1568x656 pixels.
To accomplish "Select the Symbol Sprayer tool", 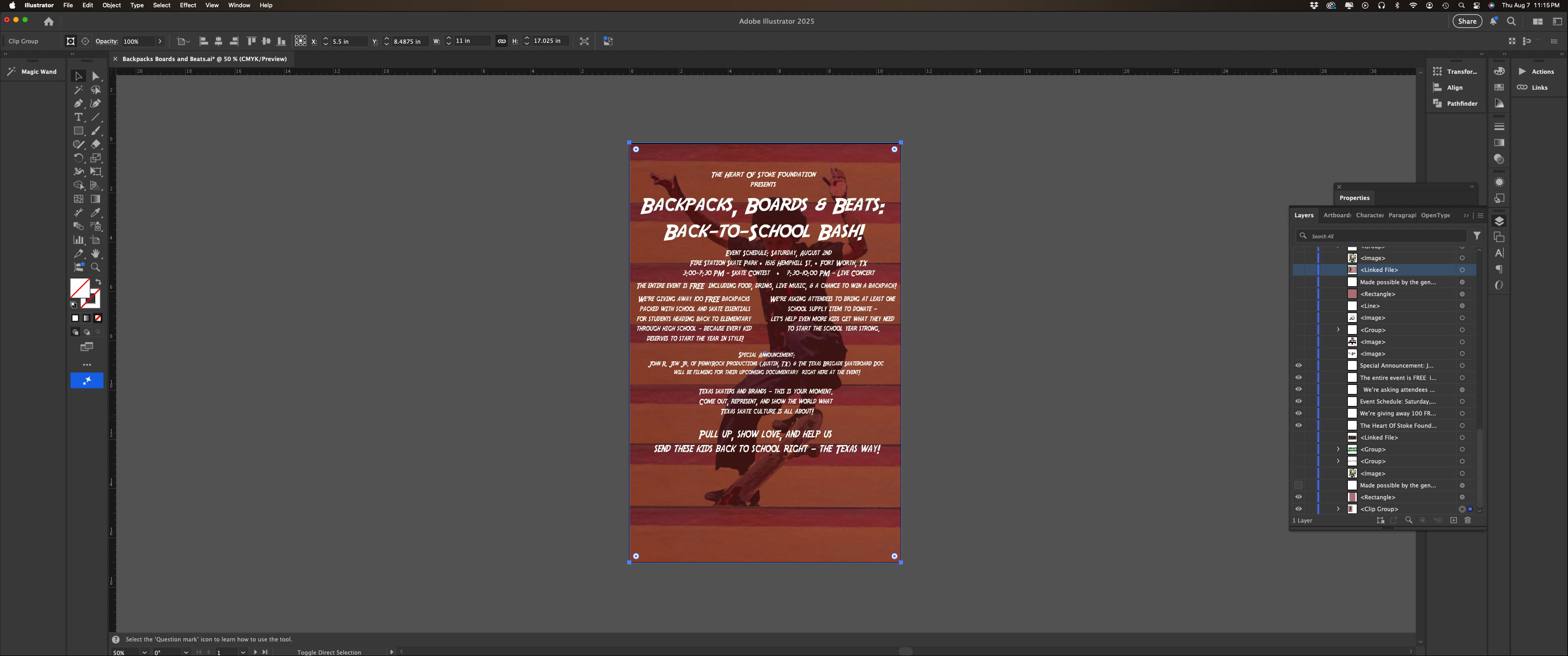I will point(96,226).
